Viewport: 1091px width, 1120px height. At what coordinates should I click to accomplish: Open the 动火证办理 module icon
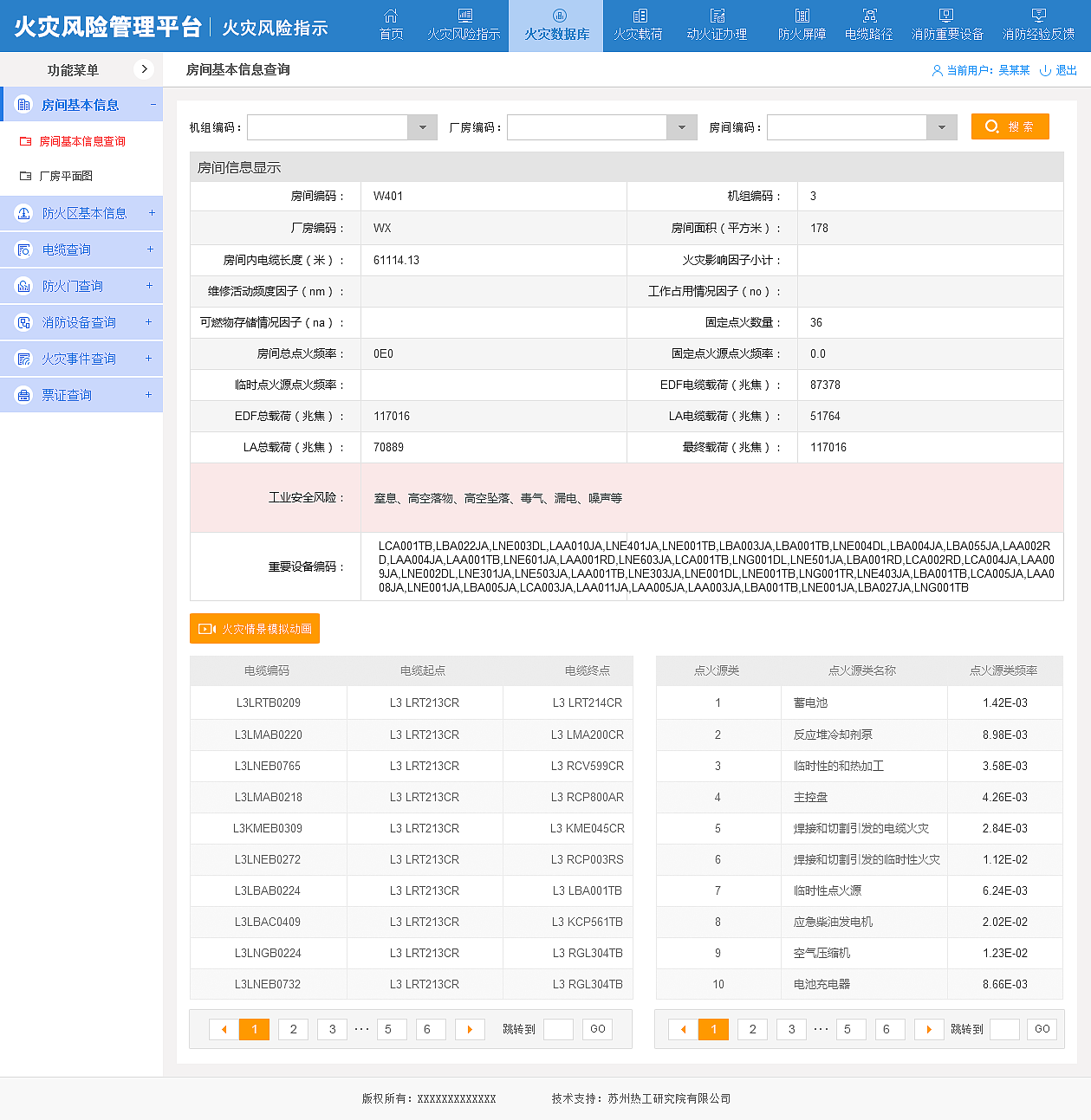pos(718,24)
